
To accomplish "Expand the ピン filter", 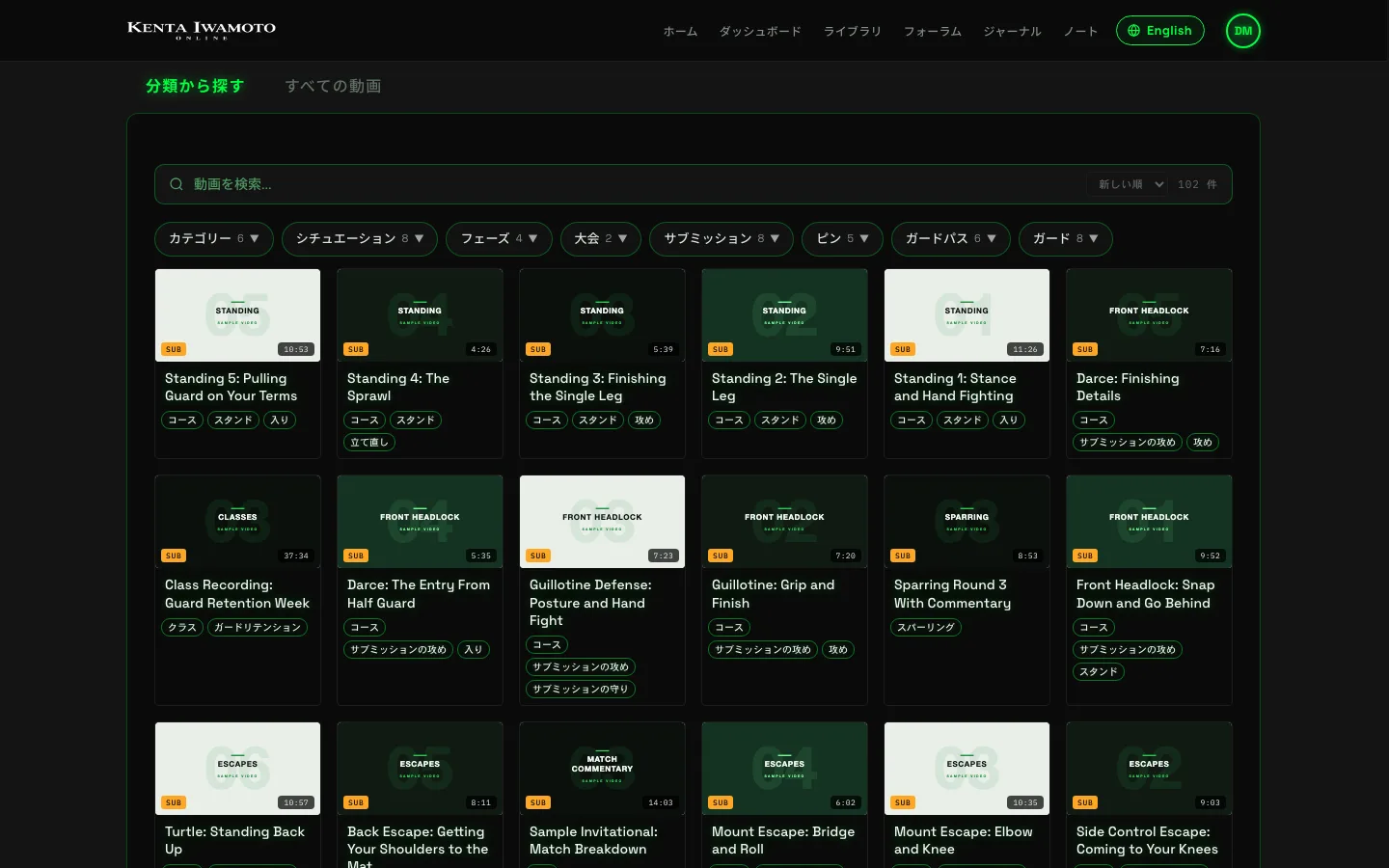I will [842, 238].
